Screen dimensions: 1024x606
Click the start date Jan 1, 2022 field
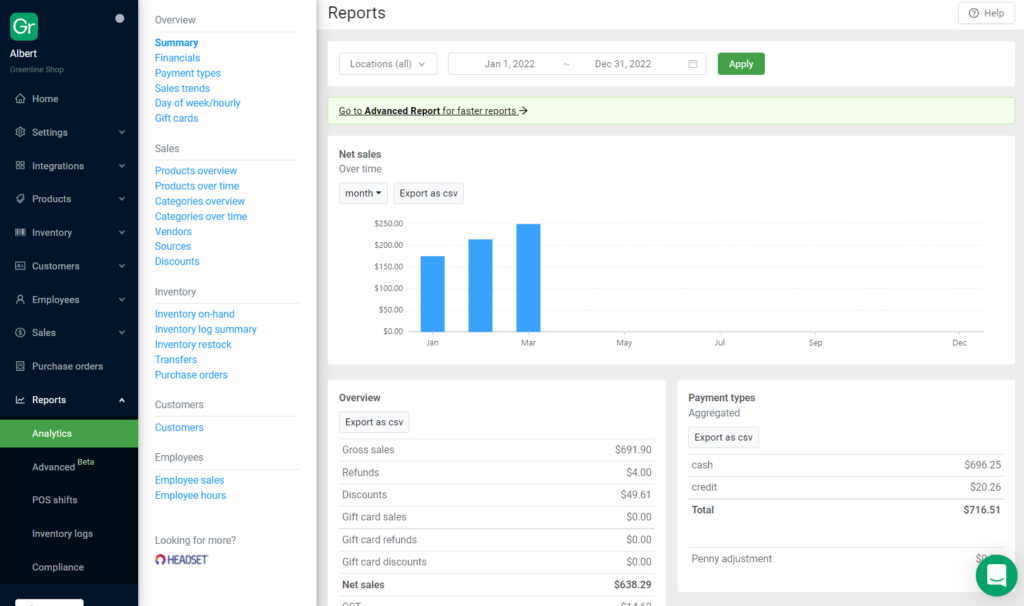[509, 64]
